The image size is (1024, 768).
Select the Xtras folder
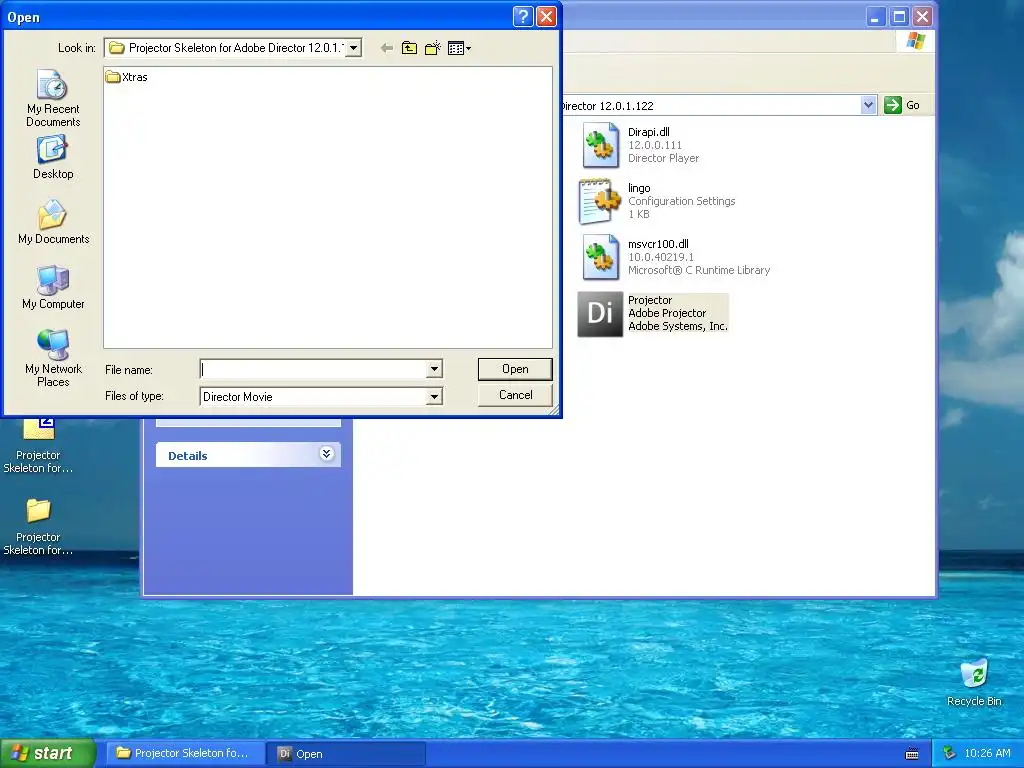pos(127,77)
